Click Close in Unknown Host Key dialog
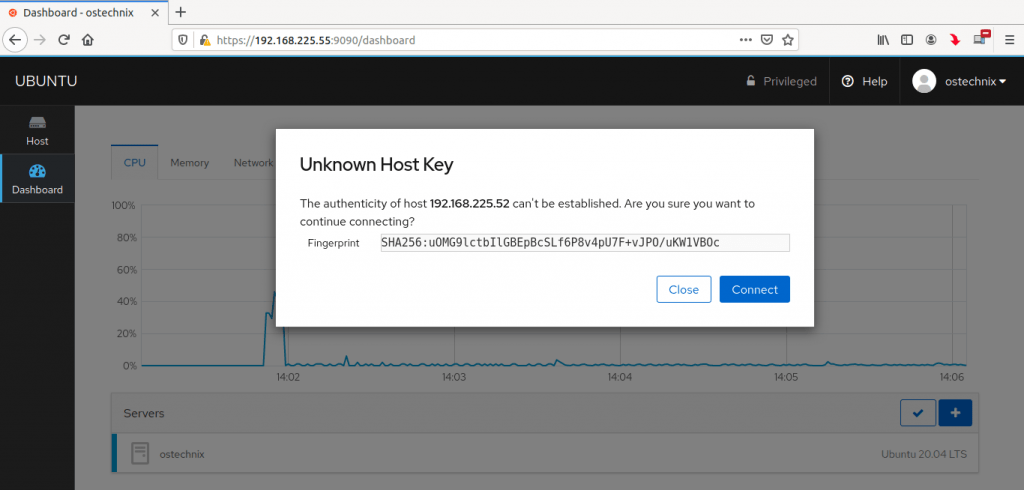Screen dimensions: 1024x490 683,289
